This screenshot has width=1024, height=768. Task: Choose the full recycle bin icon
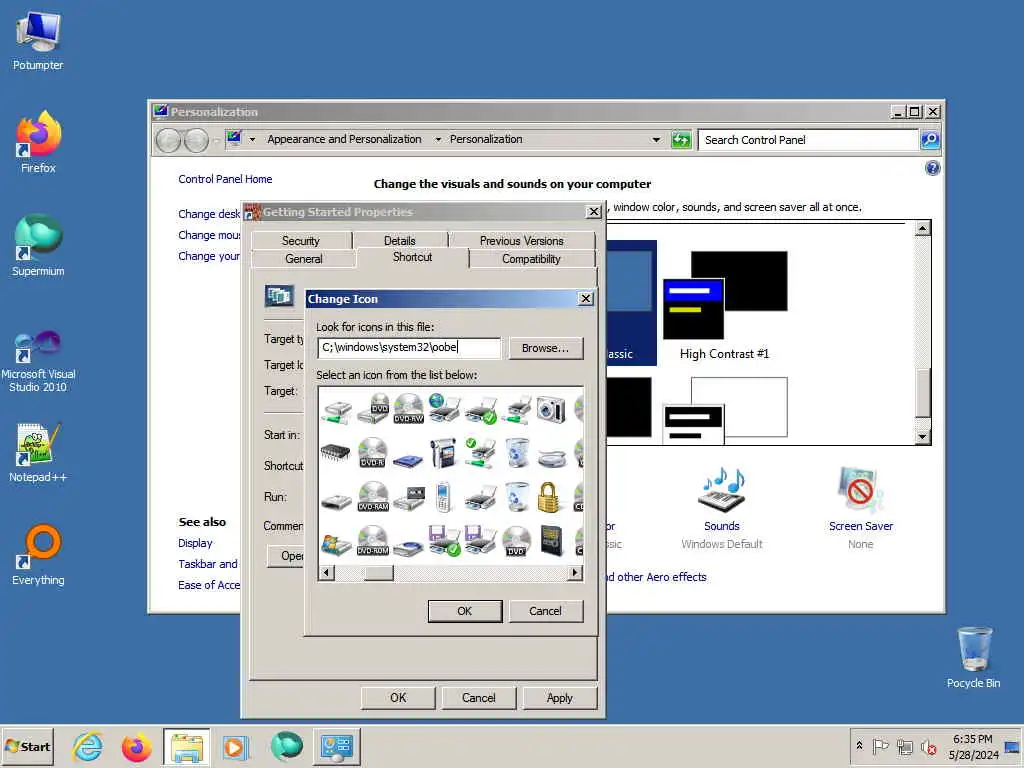517,453
